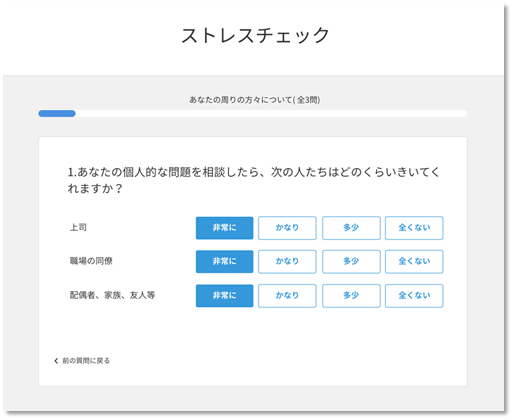This screenshot has height=420, width=513.
Task: Click the left chevron back arrow icon
Action: click(56, 361)
